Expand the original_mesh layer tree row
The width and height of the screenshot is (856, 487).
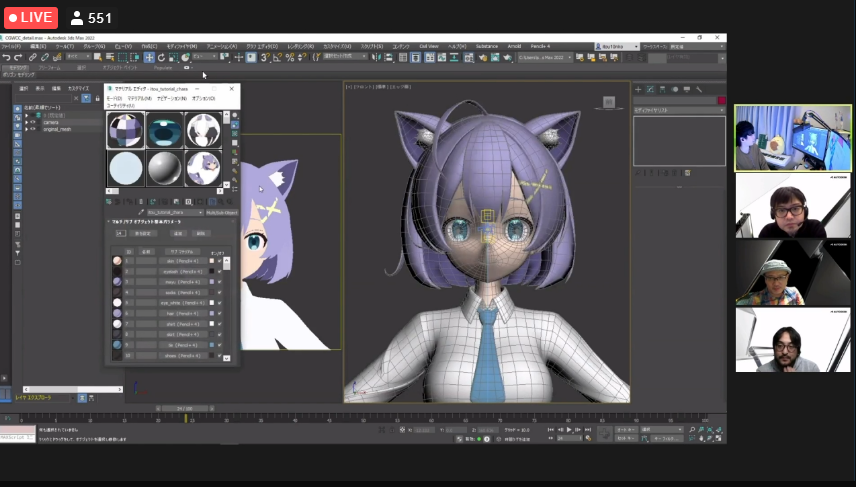[x=26, y=129]
